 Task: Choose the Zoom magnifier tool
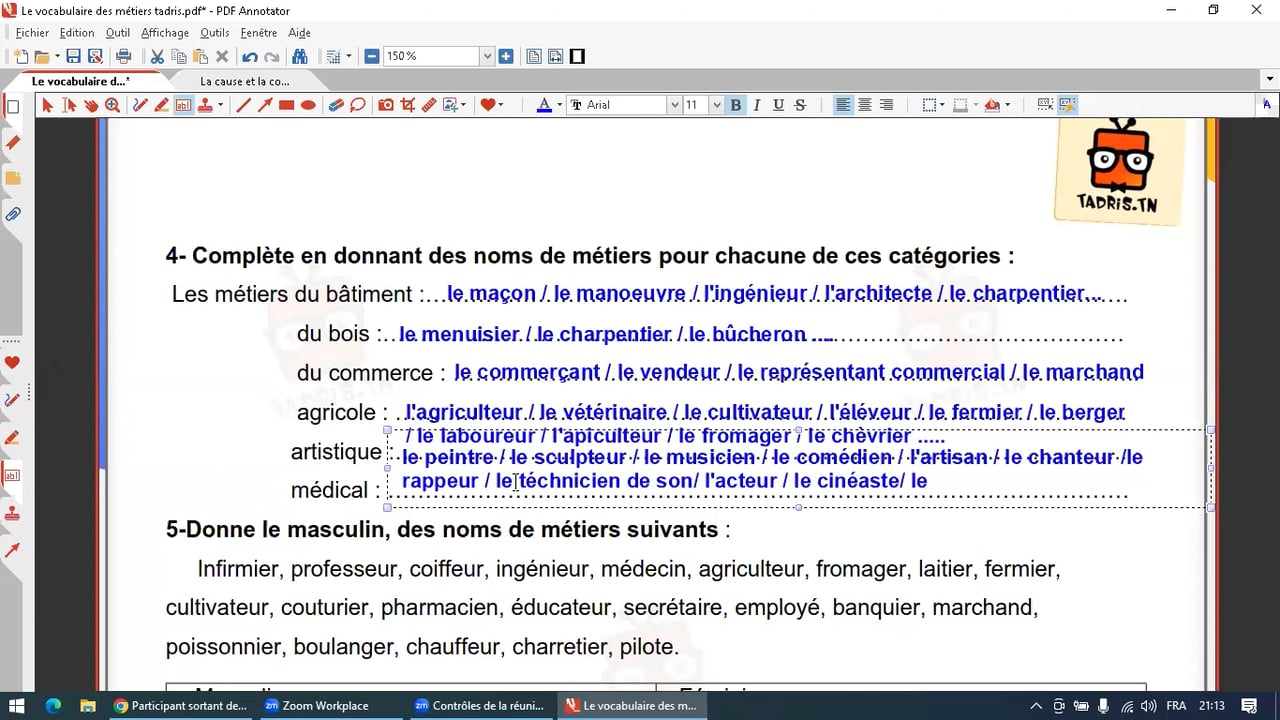pyautogui.click(x=112, y=105)
